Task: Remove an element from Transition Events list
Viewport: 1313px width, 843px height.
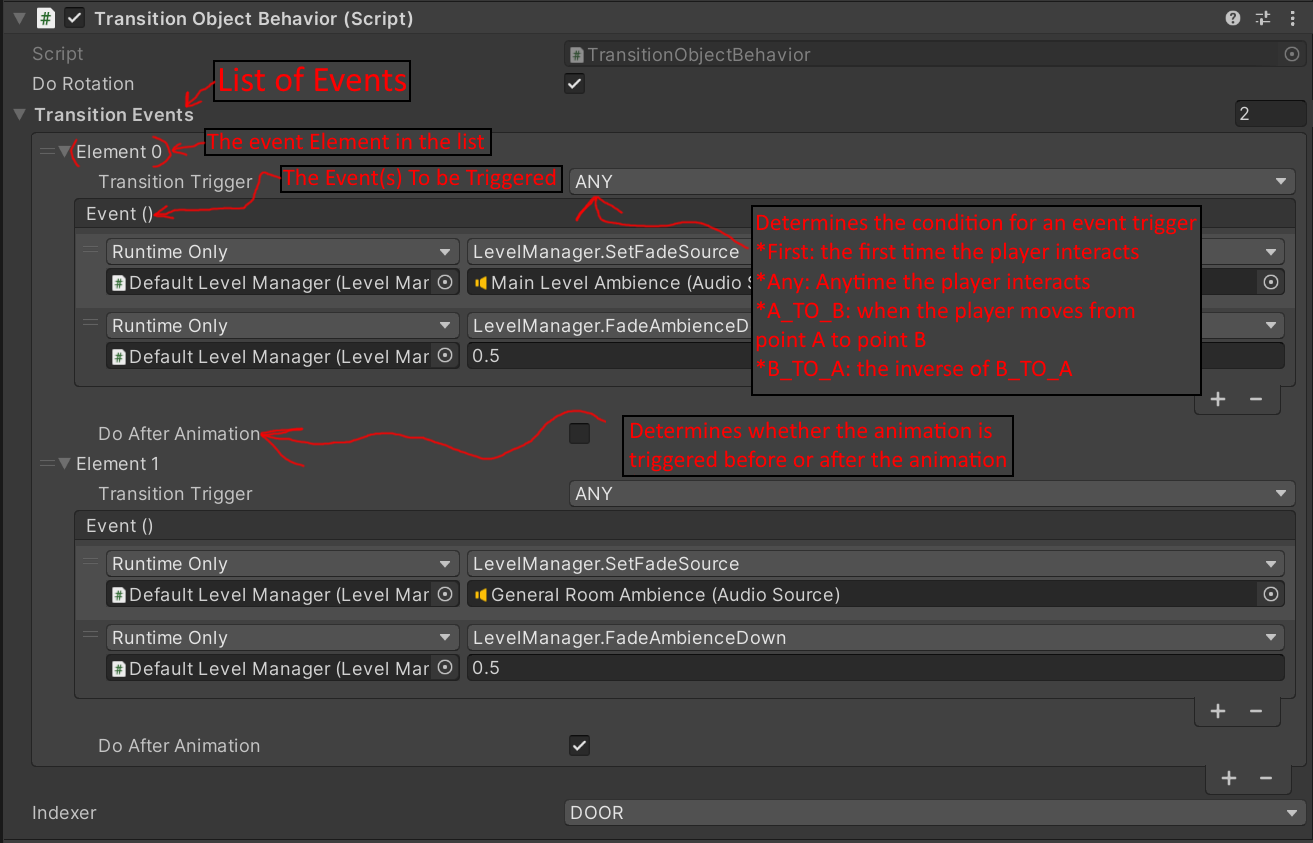Action: (x=1266, y=778)
